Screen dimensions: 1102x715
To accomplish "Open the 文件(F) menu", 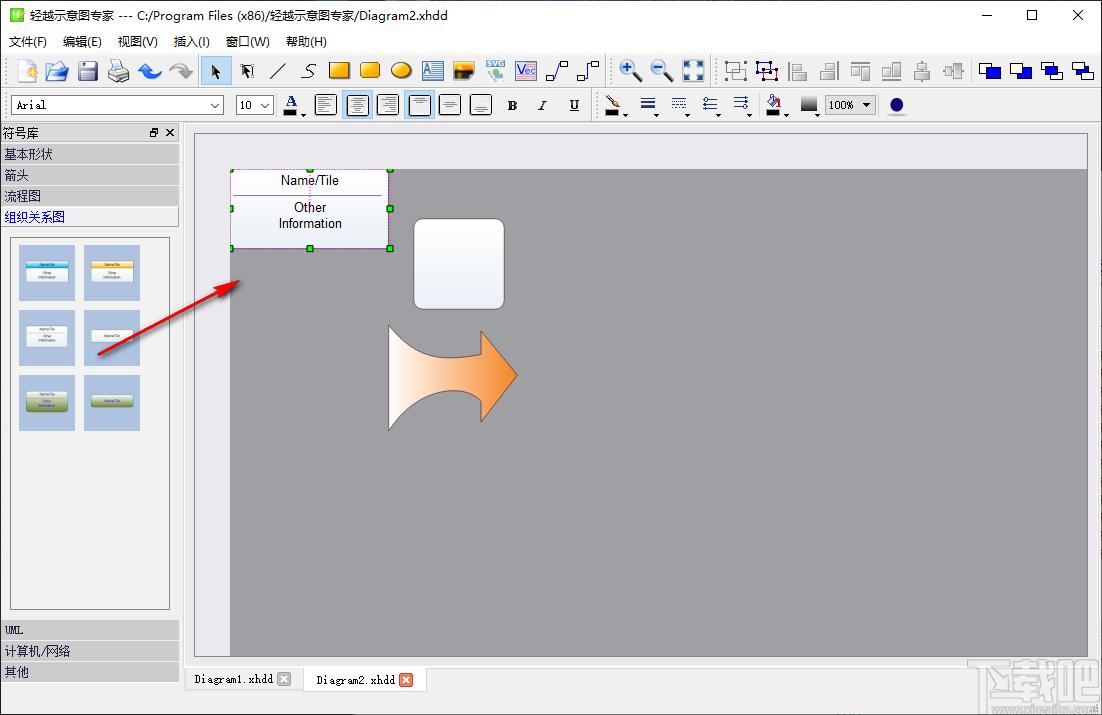I will click(x=27, y=41).
